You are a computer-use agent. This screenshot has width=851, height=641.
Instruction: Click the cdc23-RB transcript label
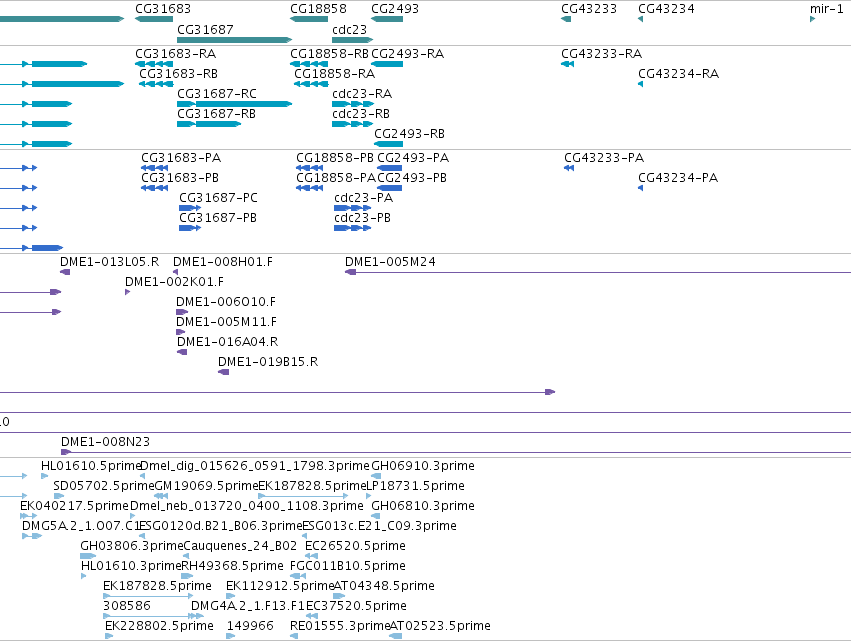[x=361, y=114]
